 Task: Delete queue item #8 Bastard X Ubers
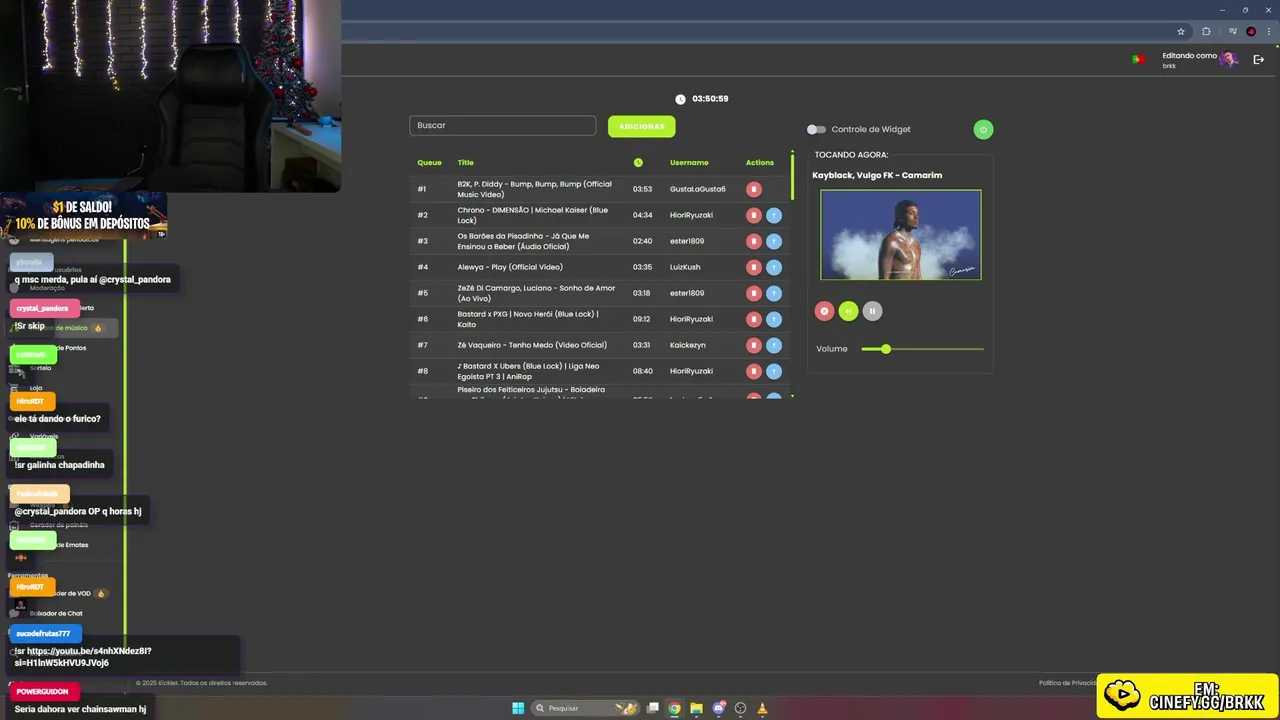[754, 371]
